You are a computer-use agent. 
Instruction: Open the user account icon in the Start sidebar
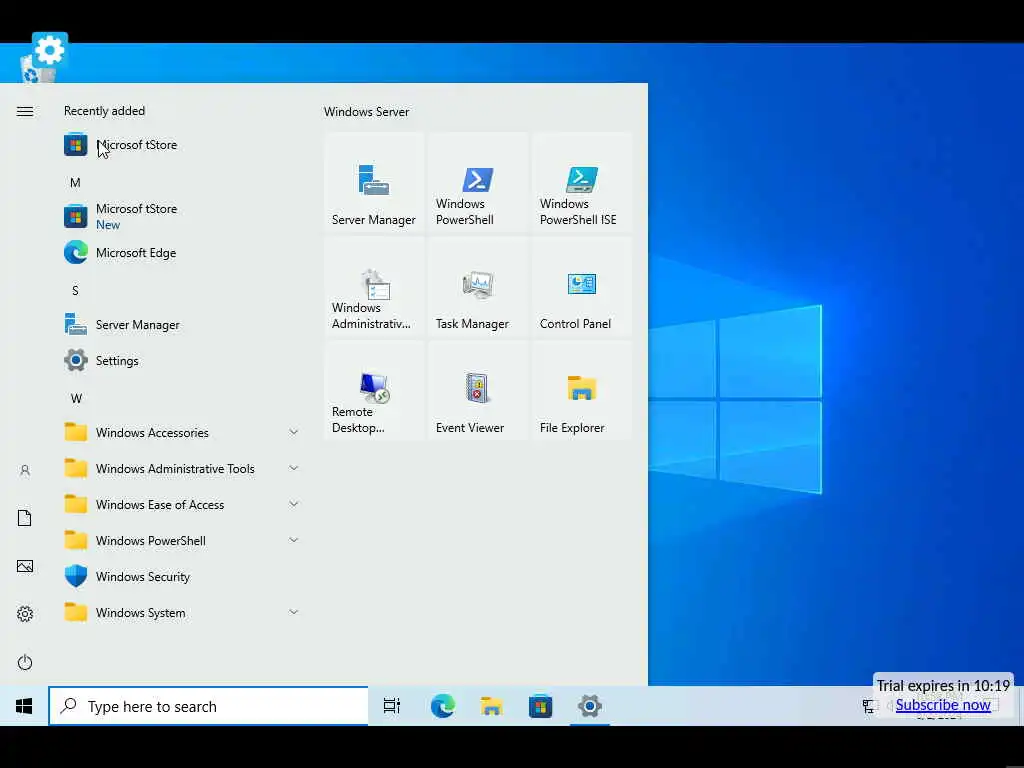pyautogui.click(x=25, y=470)
